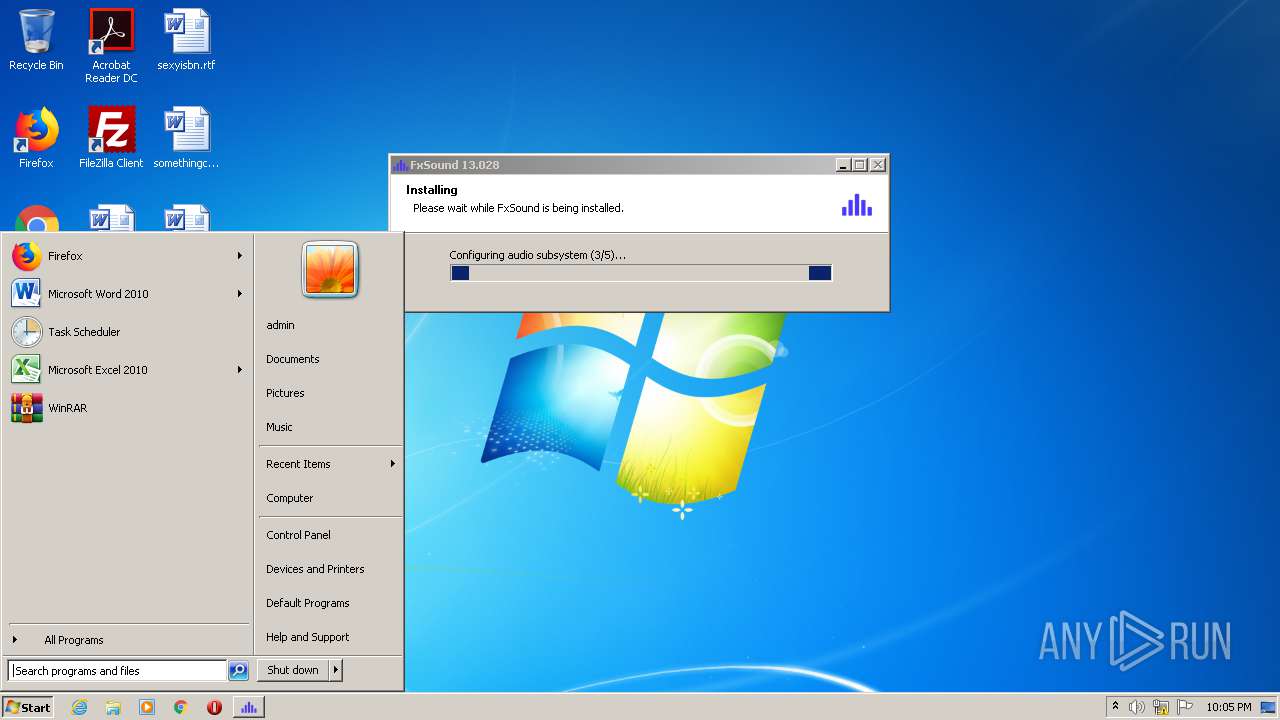Click the 'Installing' heading in the installer
Image resolution: width=1280 pixels, height=720 pixels.
(432, 190)
